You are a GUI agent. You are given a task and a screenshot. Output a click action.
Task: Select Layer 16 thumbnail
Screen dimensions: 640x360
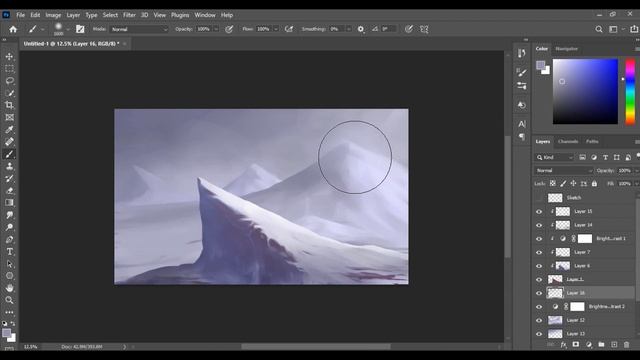(555, 293)
